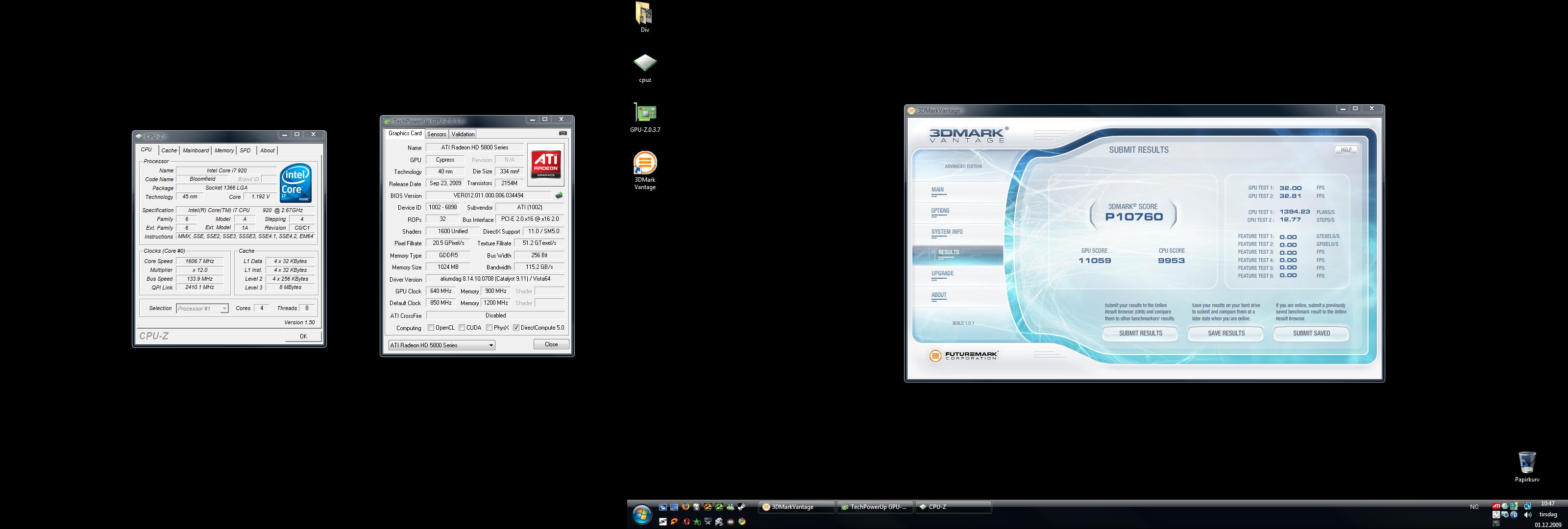Switch to 3DMarkVantage taskbar button

click(x=796, y=507)
